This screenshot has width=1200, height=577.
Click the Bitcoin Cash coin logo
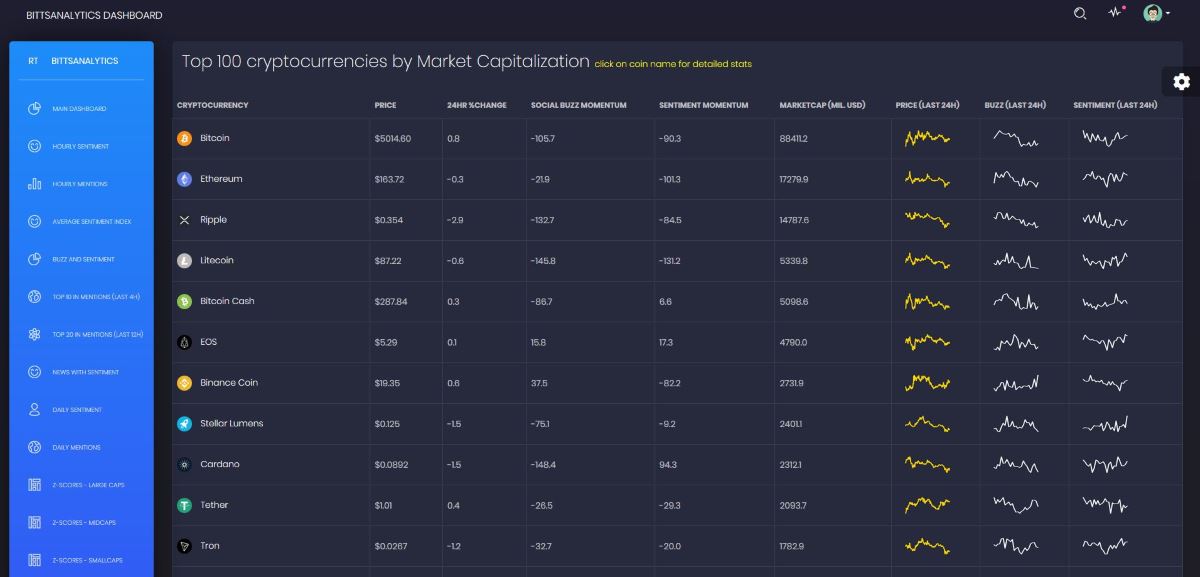[x=184, y=301]
